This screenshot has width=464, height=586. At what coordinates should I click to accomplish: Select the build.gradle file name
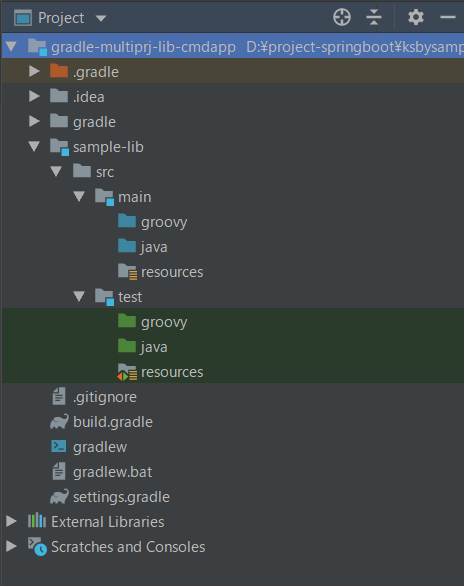(x=113, y=422)
